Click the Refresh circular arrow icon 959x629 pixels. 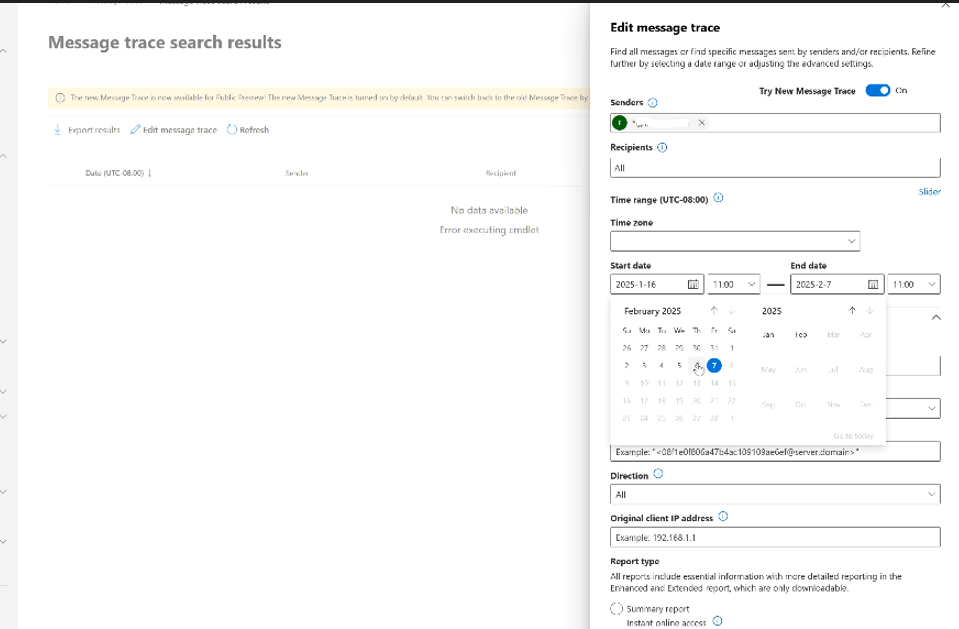tap(232, 130)
